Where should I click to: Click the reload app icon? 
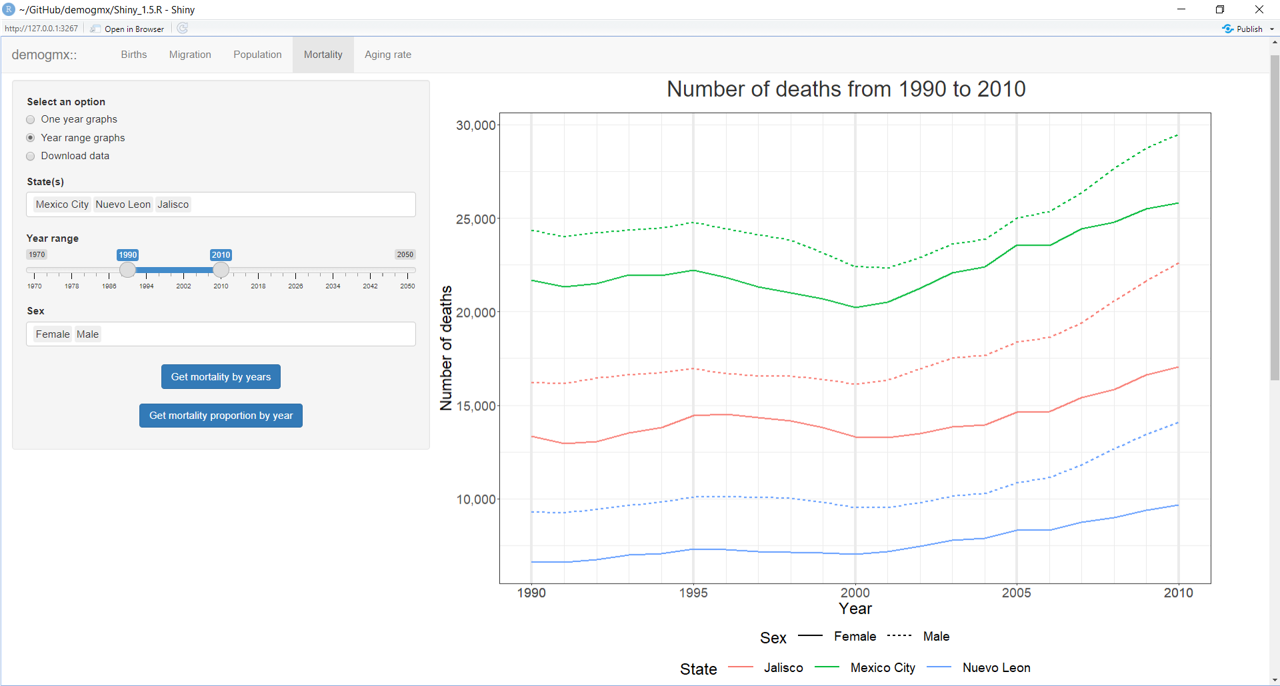[x=182, y=29]
